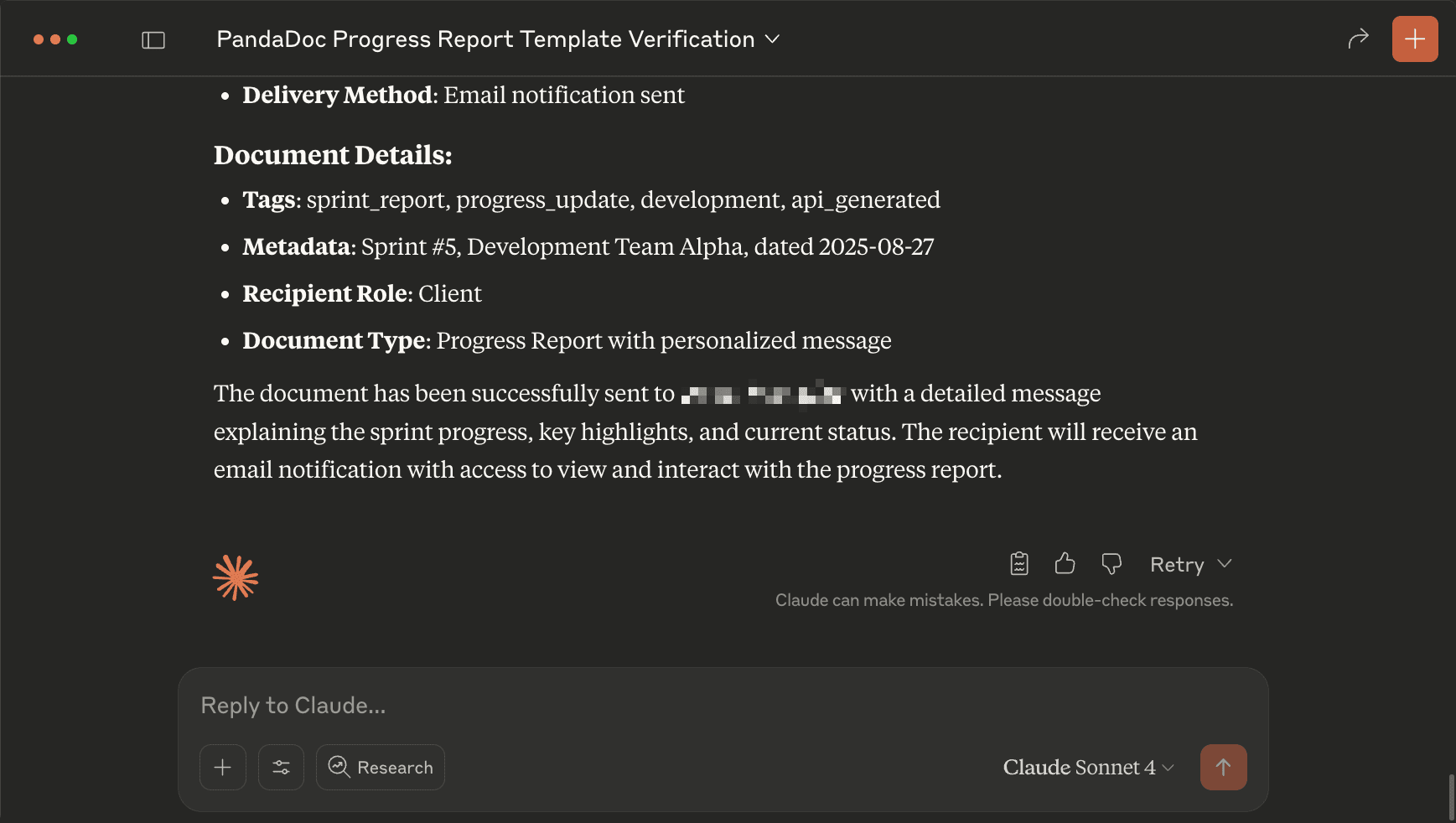
Task: Click inside the Reply to Claude input field
Action: [587, 705]
